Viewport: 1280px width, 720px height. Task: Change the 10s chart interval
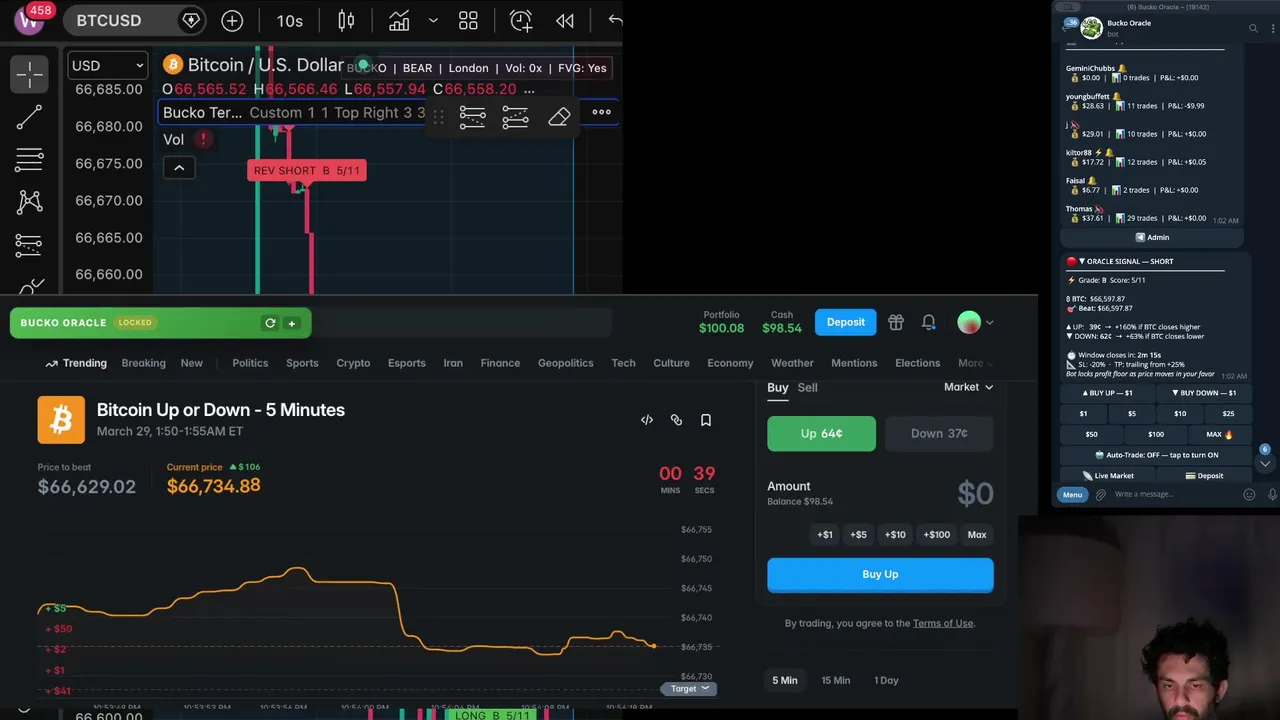click(x=290, y=20)
